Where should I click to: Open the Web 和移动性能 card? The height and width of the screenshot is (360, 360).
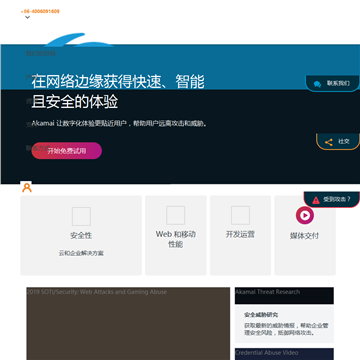pyautogui.click(x=176, y=235)
